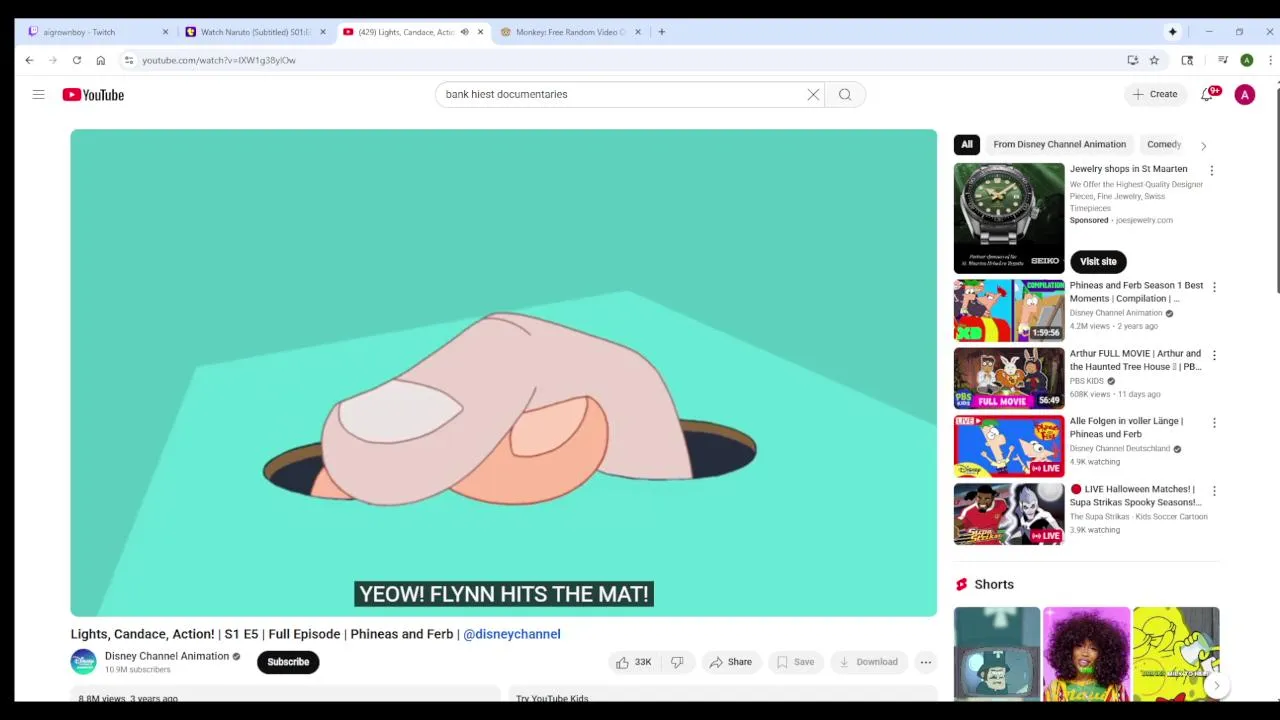The height and width of the screenshot is (720, 1280).
Task: Open Phineas and Ferb Season 1 Best Moments title
Action: tap(1136, 292)
